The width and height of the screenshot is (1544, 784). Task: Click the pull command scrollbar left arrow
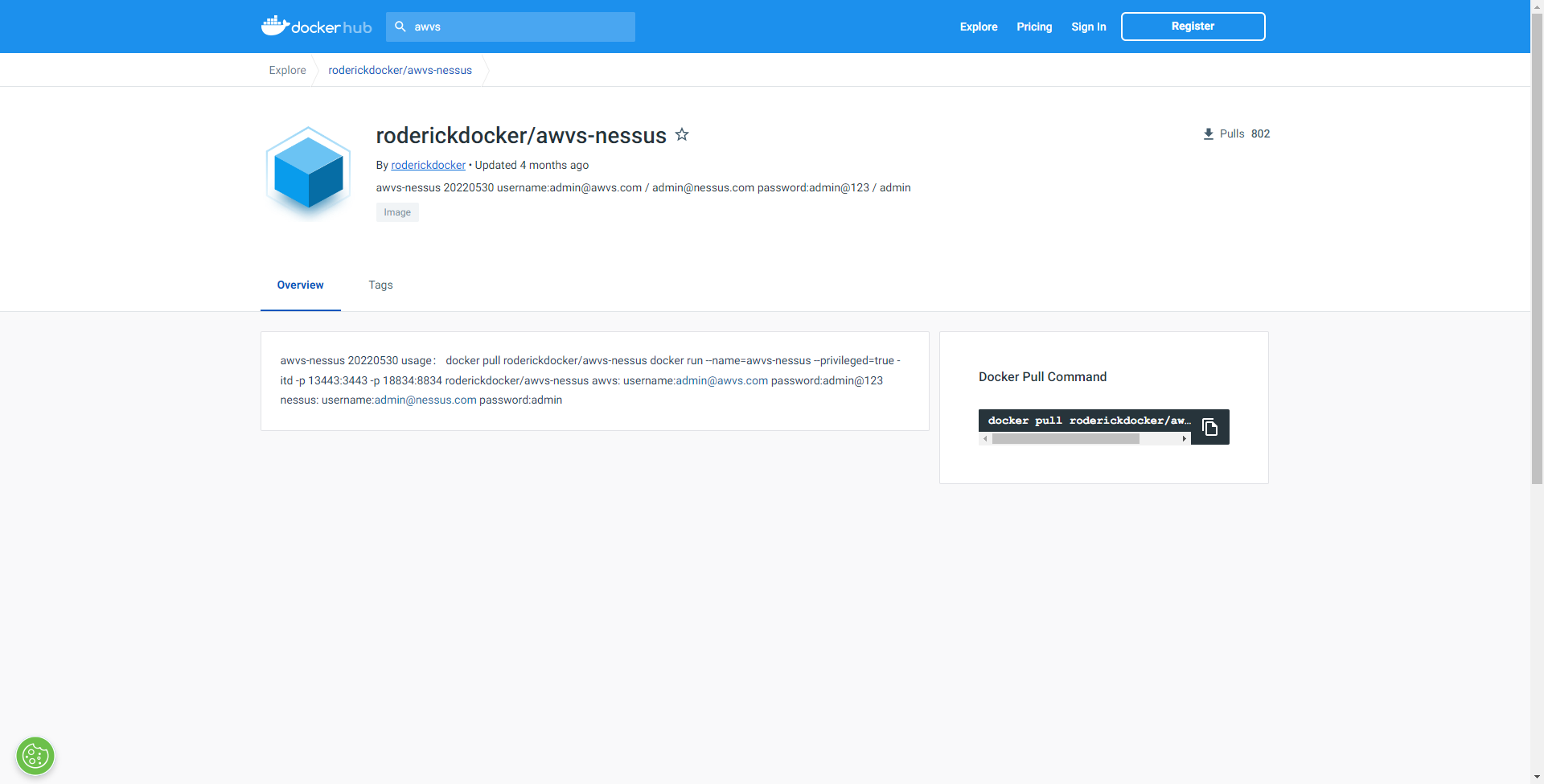click(985, 439)
